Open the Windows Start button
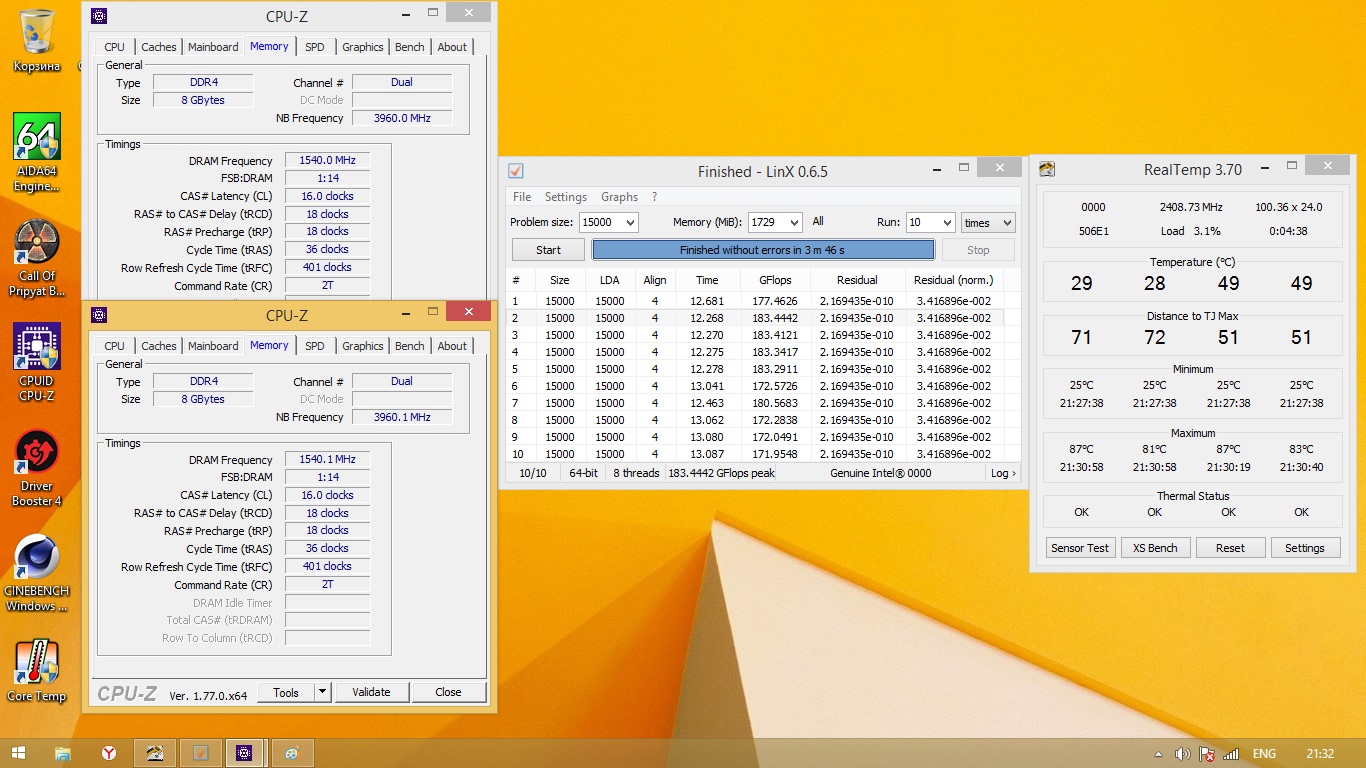 pos(18,753)
